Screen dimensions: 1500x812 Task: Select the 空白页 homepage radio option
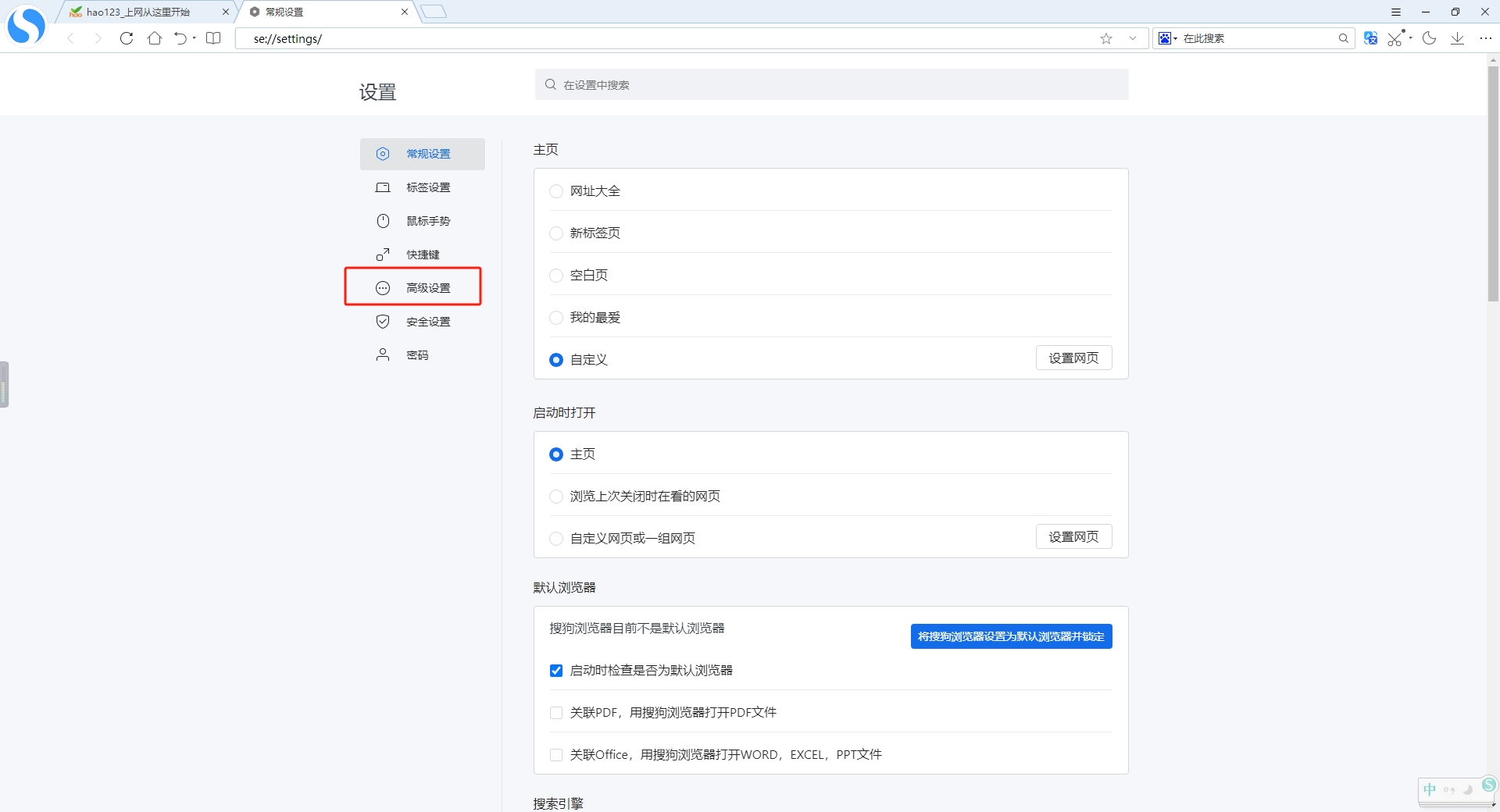tap(556, 276)
